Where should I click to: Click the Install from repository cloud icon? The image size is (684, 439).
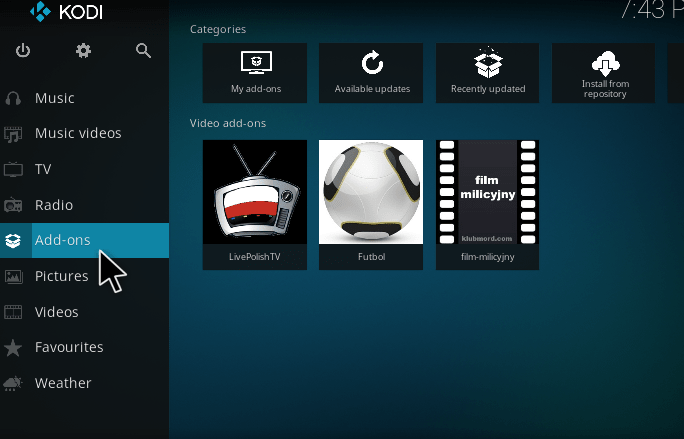click(x=605, y=63)
